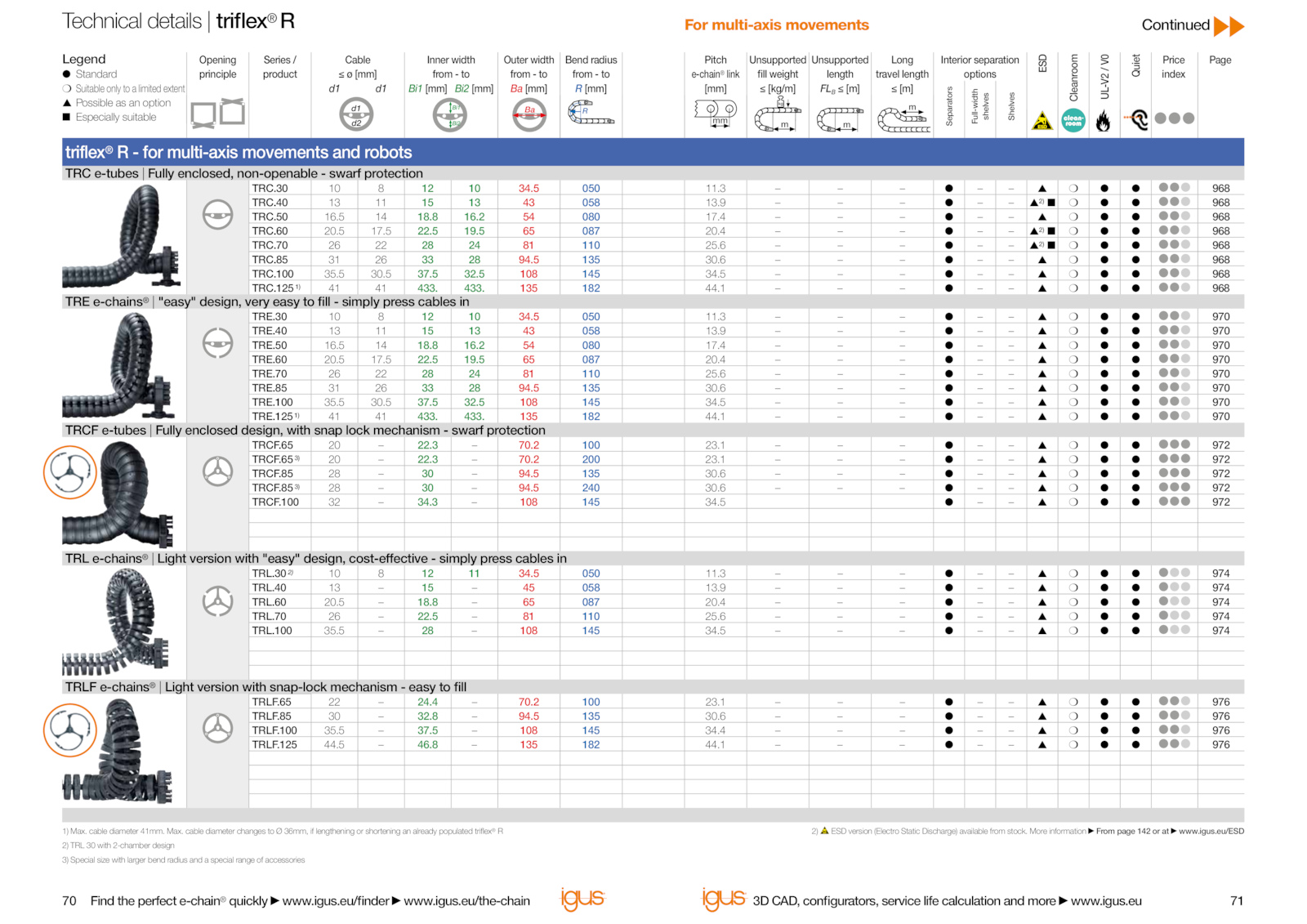Screen dimensions: 1307x924
Task: Click the yellow ESD warning icon
Action: [1042, 121]
